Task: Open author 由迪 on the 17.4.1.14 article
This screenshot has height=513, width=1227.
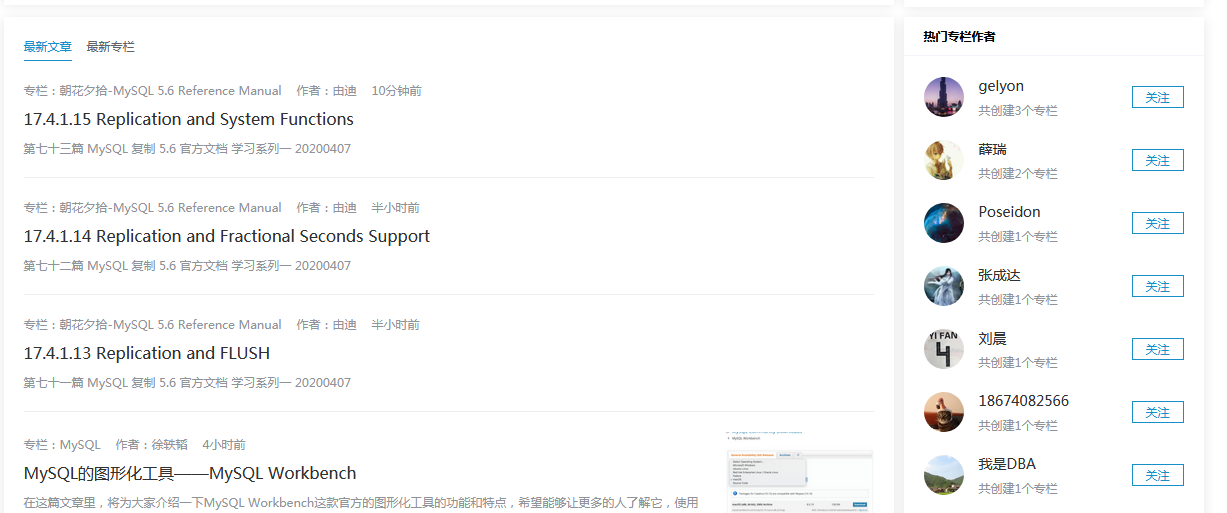Action: click(326, 208)
